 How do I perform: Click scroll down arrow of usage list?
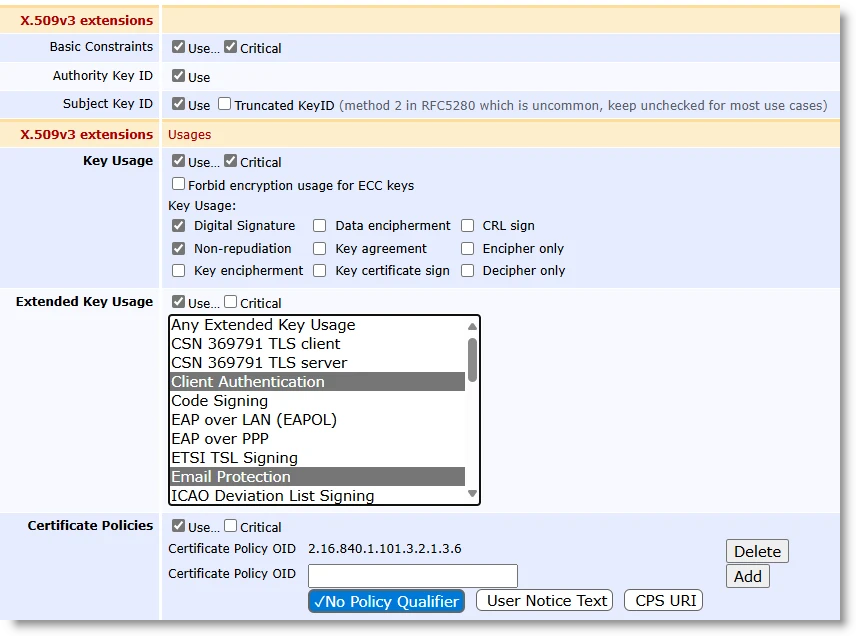pyautogui.click(x=472, y=494)
